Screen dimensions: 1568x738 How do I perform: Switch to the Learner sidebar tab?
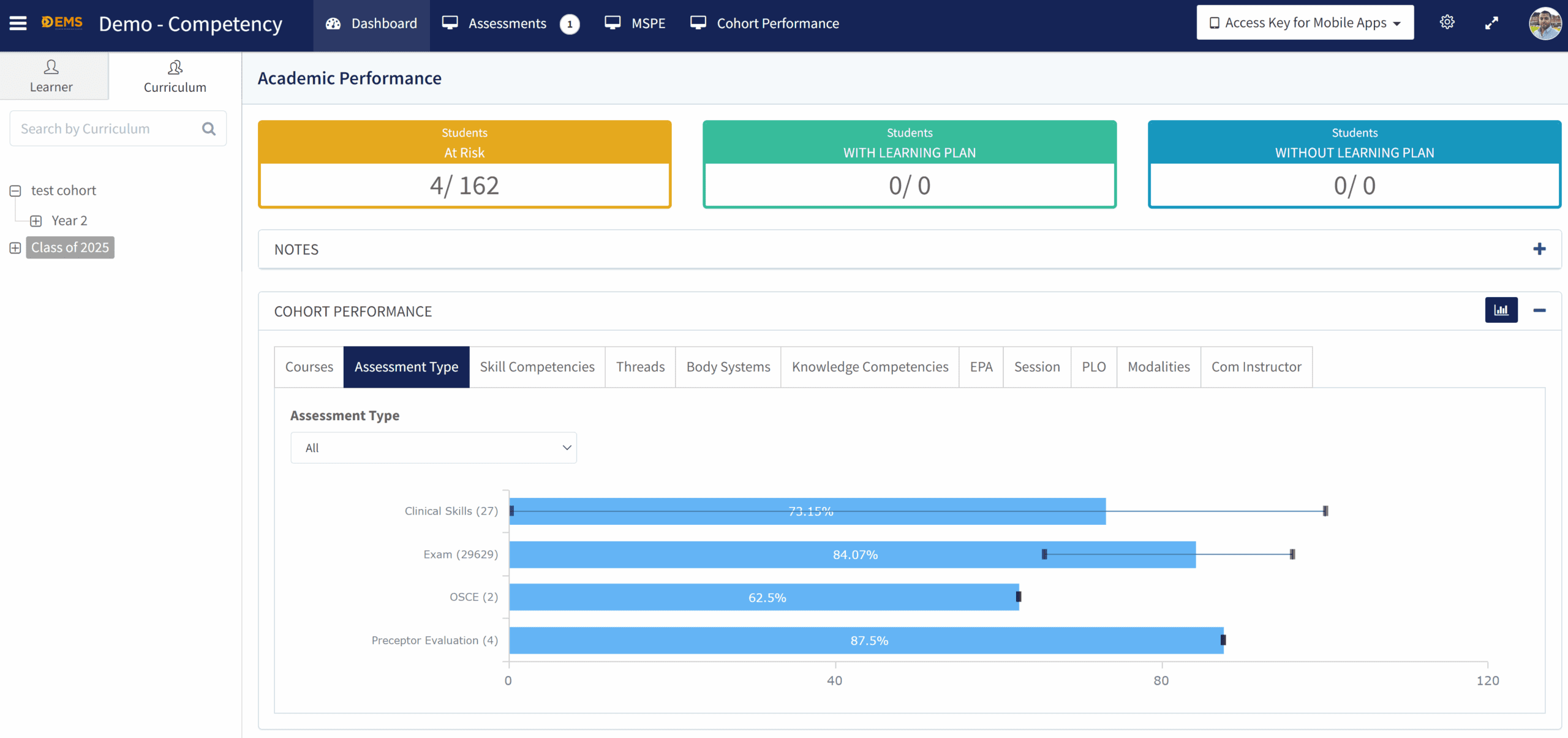click(x=51, y=76)
